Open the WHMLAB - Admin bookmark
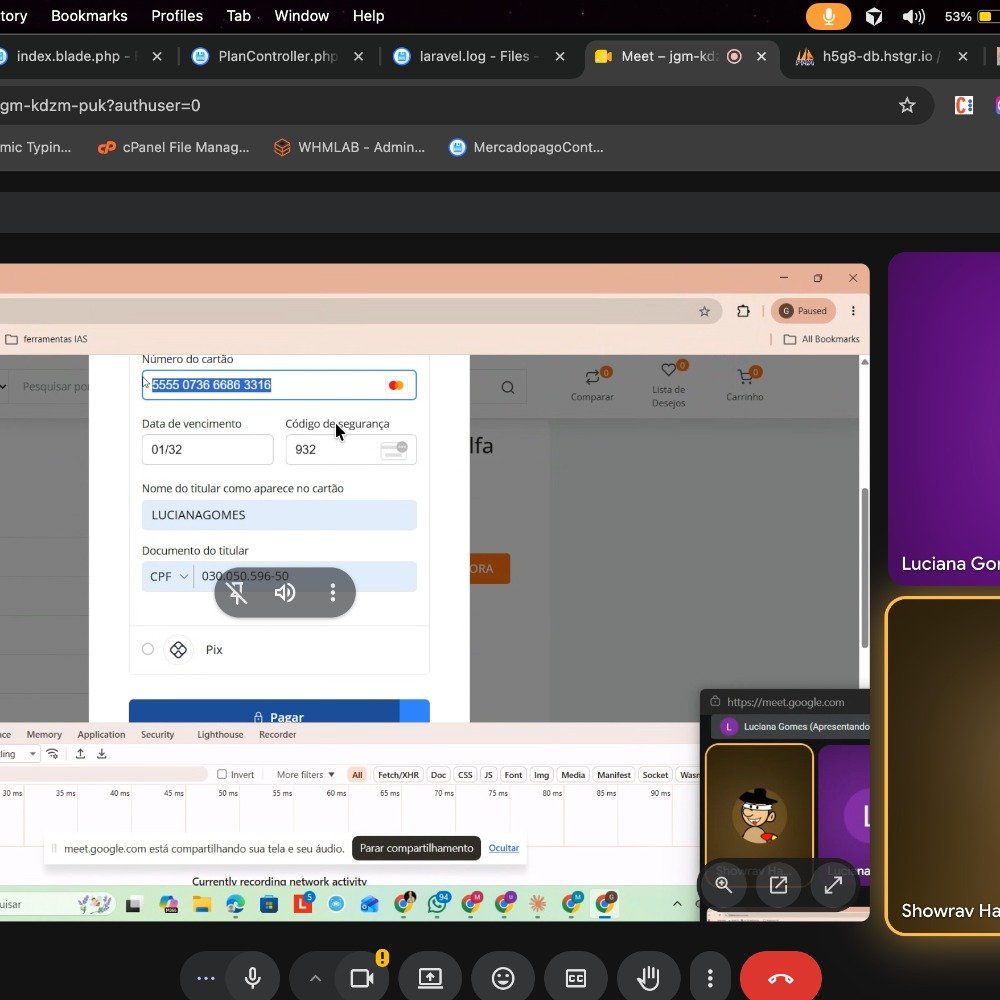Screen dimensions: 1000x1000 coord(349,147)
